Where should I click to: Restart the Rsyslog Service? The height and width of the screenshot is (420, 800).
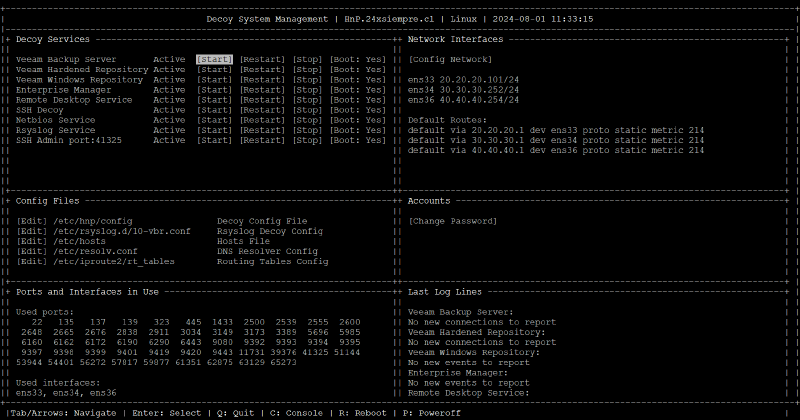[x=262, y=130]
